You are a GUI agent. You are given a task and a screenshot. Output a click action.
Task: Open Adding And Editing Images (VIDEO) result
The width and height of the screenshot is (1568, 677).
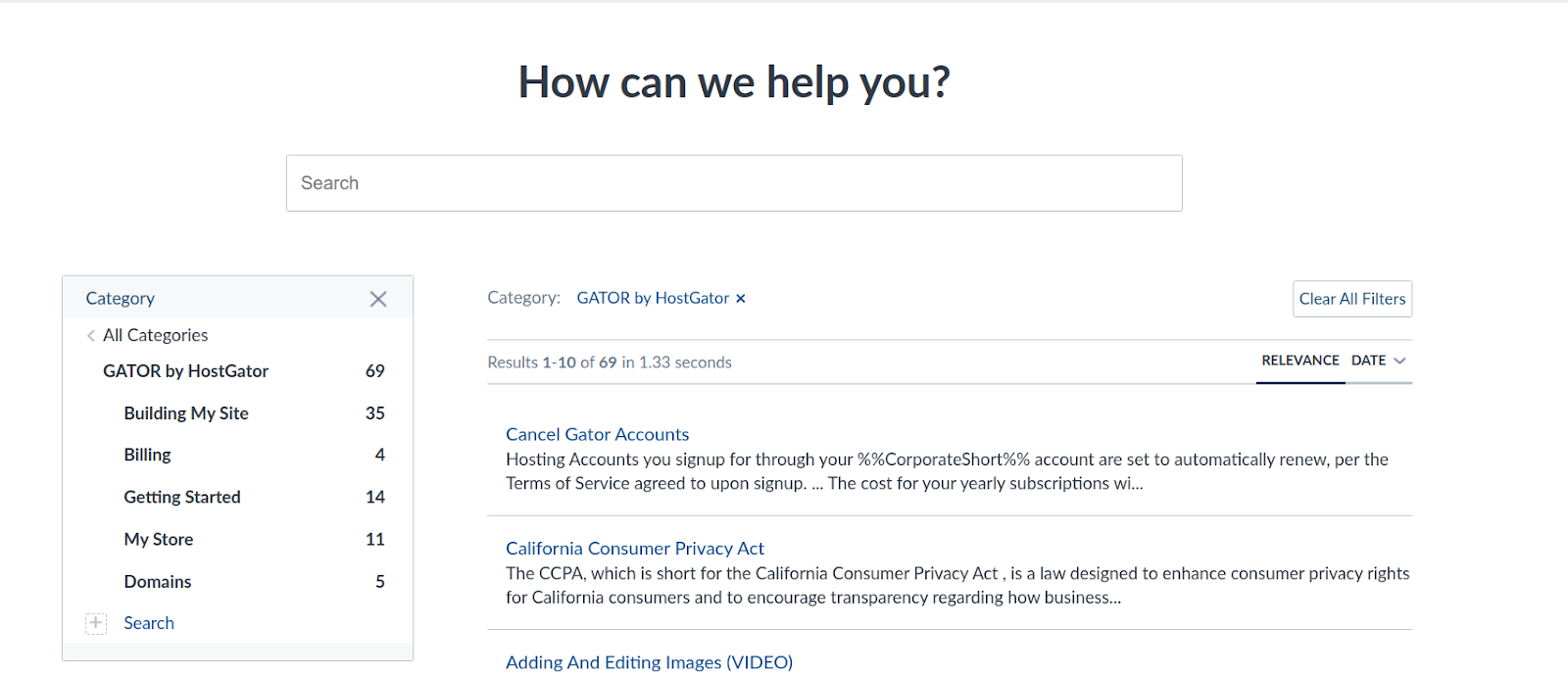[649, 662]
